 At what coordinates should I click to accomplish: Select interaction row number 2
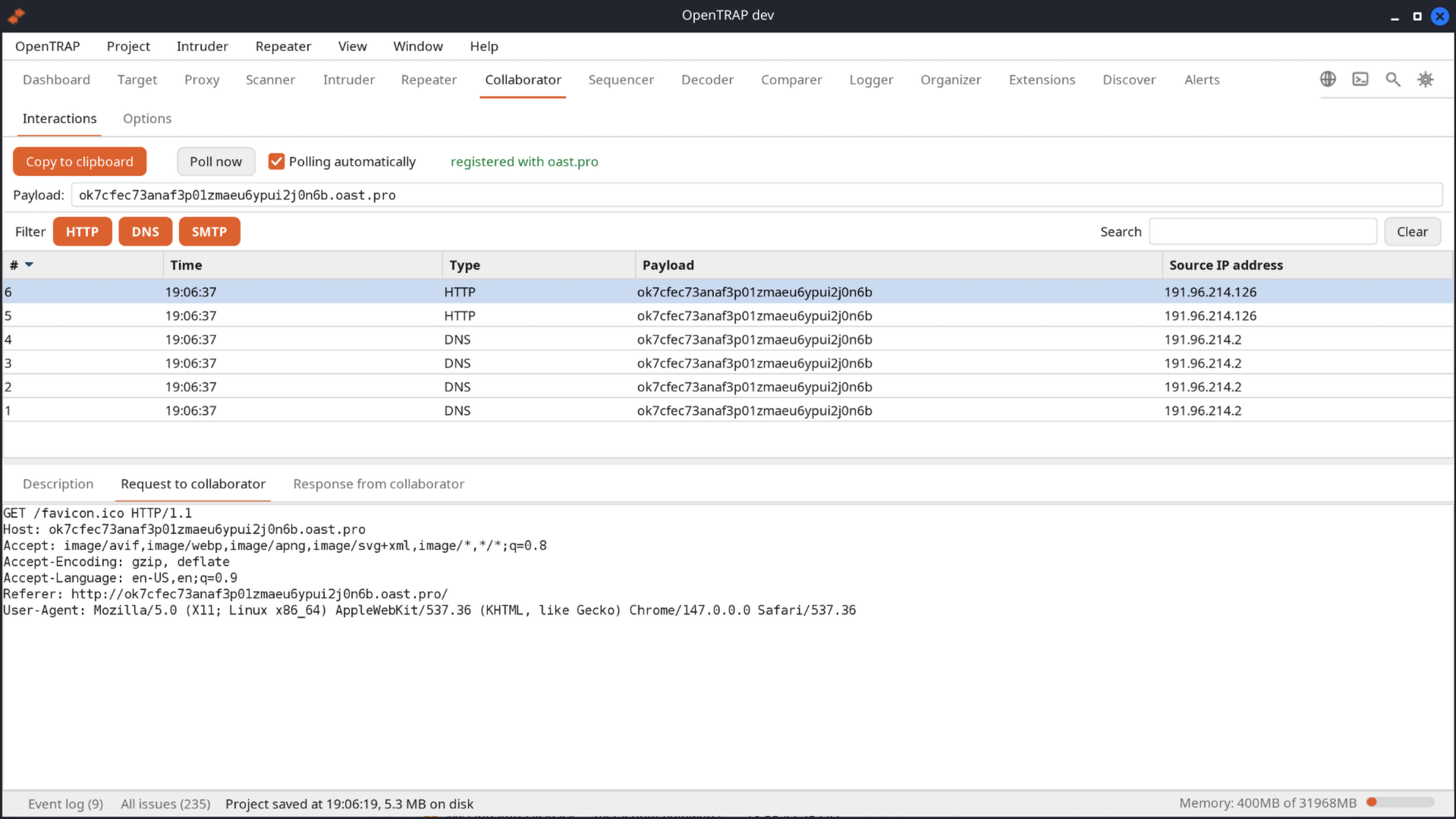click(x=728, y=387)
